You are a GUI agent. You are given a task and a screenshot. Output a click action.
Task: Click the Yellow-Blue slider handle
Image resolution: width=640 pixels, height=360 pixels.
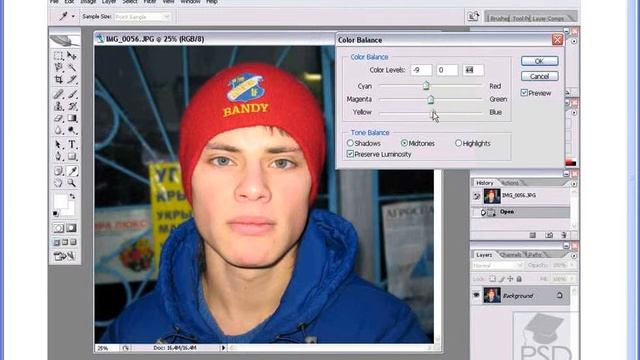[433, 113]
